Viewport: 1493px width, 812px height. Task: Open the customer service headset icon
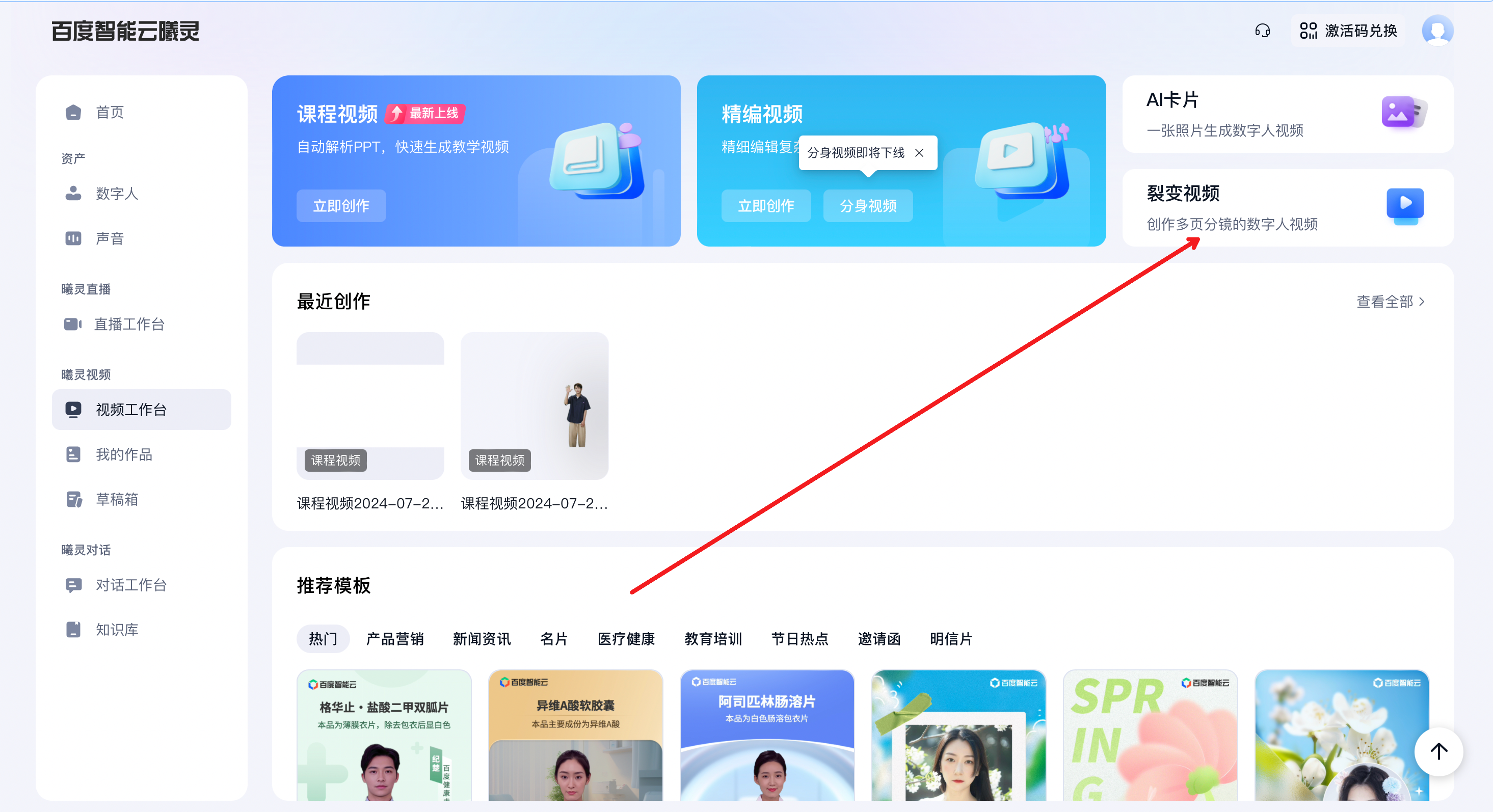pyautogui.click(x=1262, y=30)
